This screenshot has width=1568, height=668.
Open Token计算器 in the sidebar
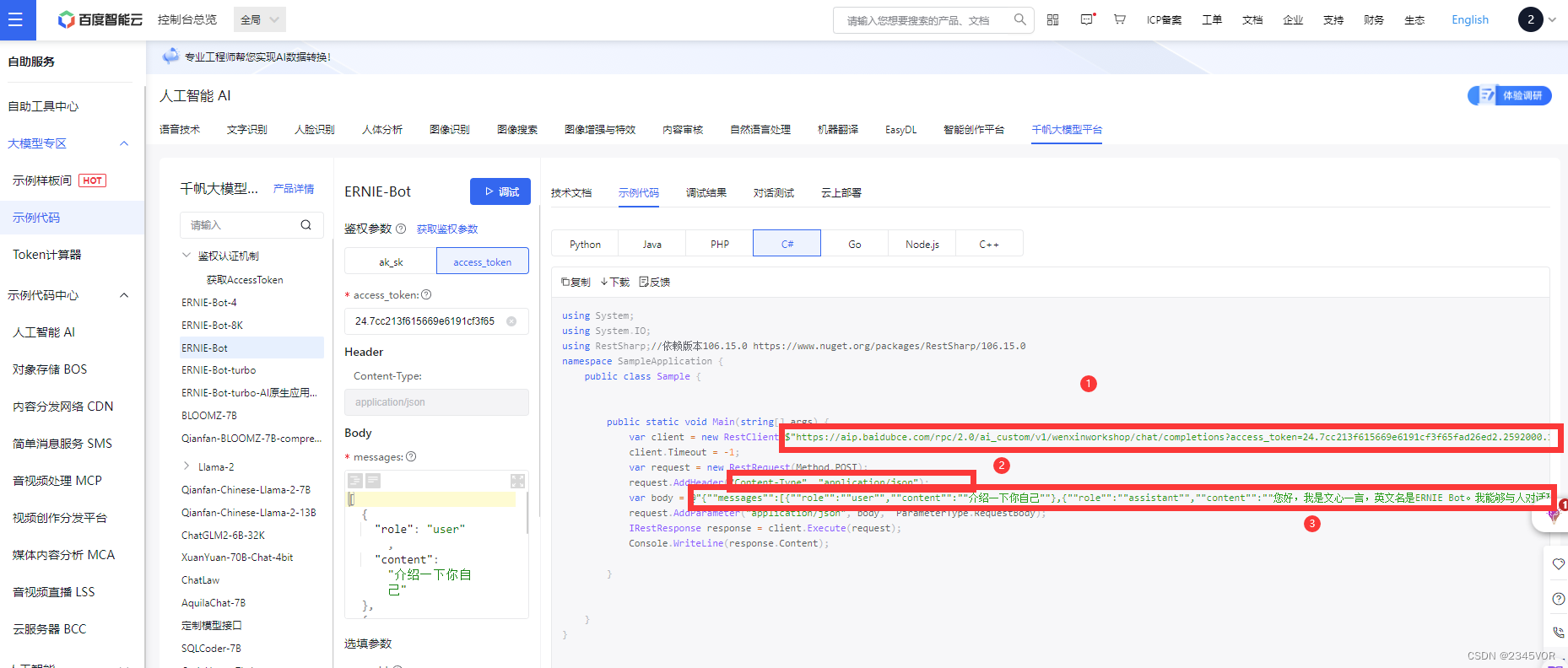pyautogui.click(x=47, y=255)
